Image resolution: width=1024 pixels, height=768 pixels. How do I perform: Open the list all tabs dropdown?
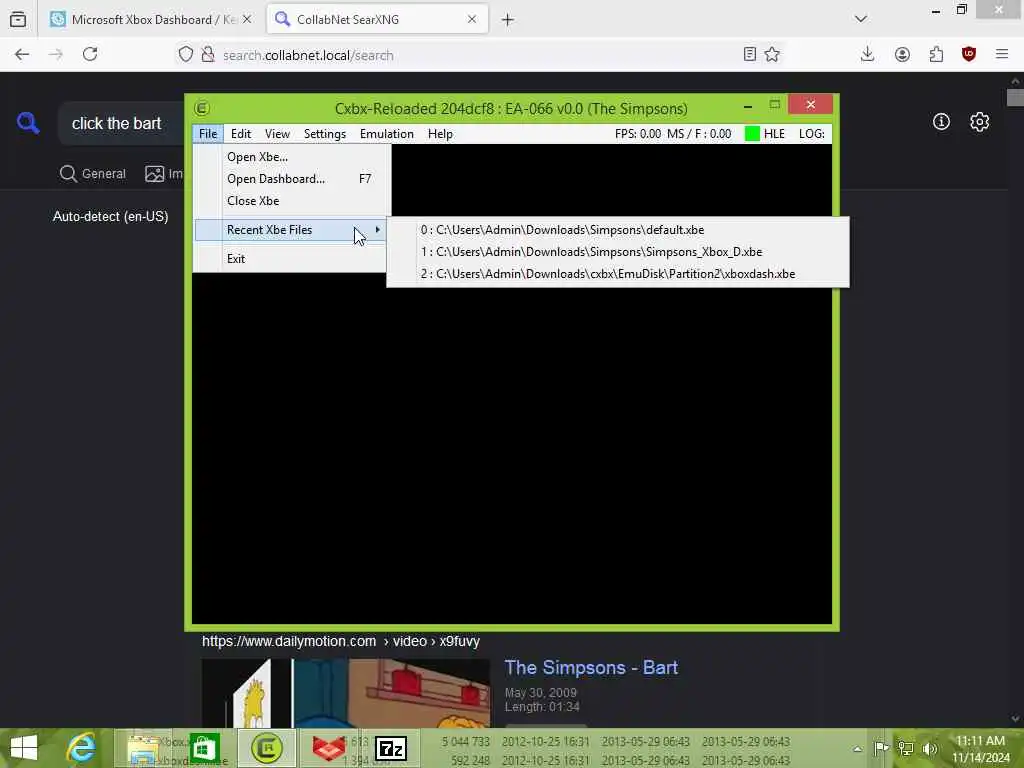(x=861, y=19)
